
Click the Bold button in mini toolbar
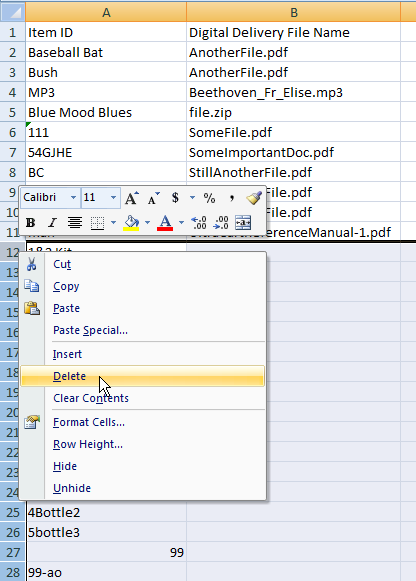30,223
